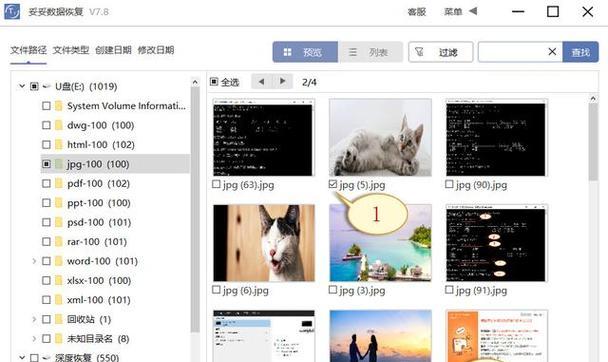Viewport: 608px width, 362px height.
Task: Go to next page of thumbnails
Action: point(283,81)
